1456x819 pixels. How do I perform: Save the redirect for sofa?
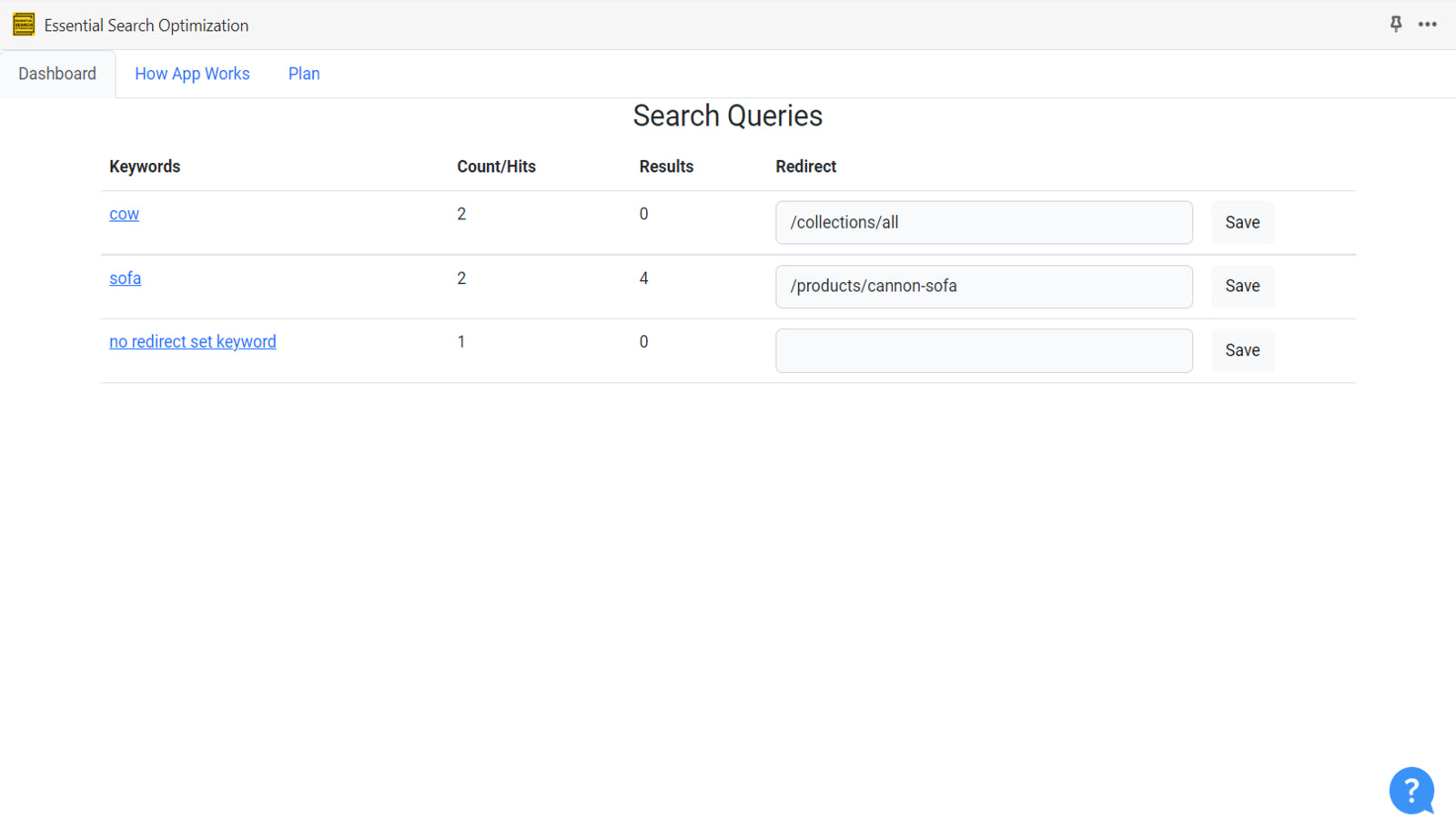pyautogui.click(x=1242, y=286)
